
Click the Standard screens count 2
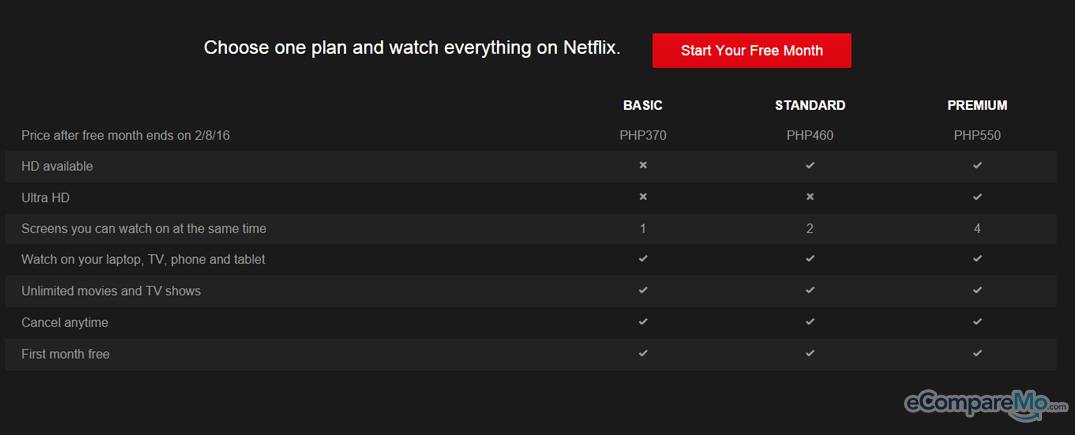point(810,228)
